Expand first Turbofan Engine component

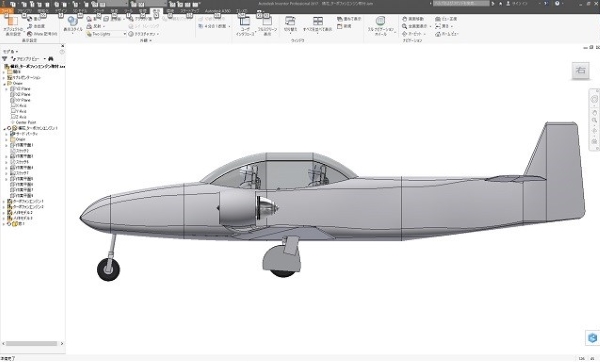pos(4,201)
